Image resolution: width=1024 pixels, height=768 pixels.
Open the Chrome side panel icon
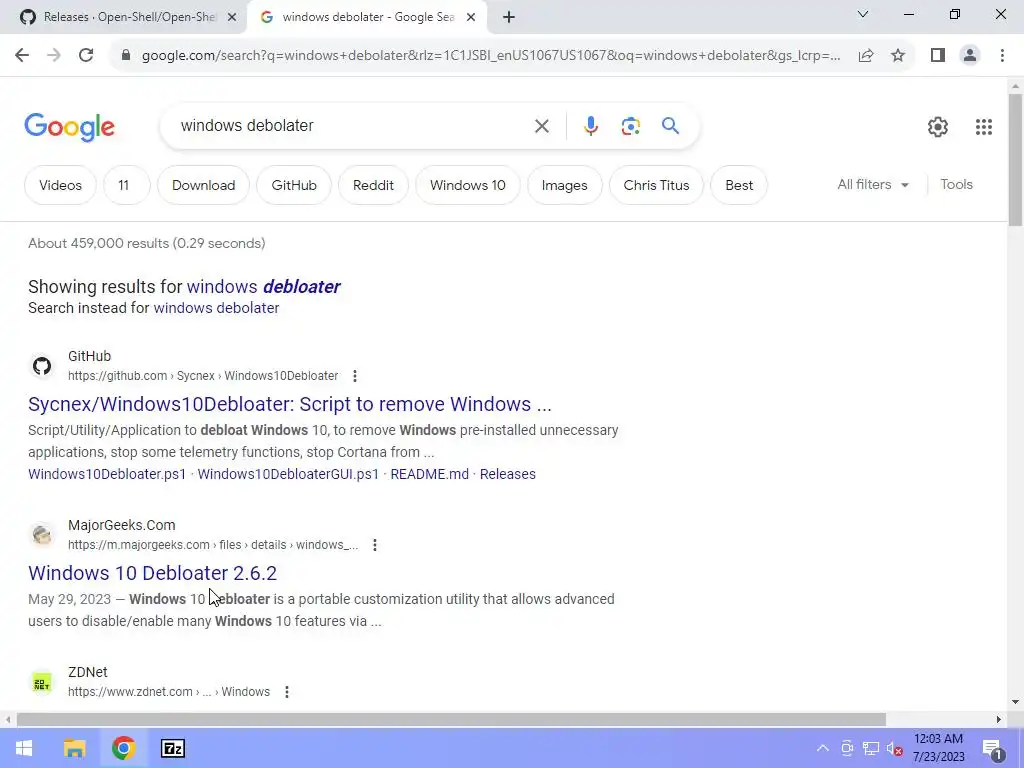point(938,56)
